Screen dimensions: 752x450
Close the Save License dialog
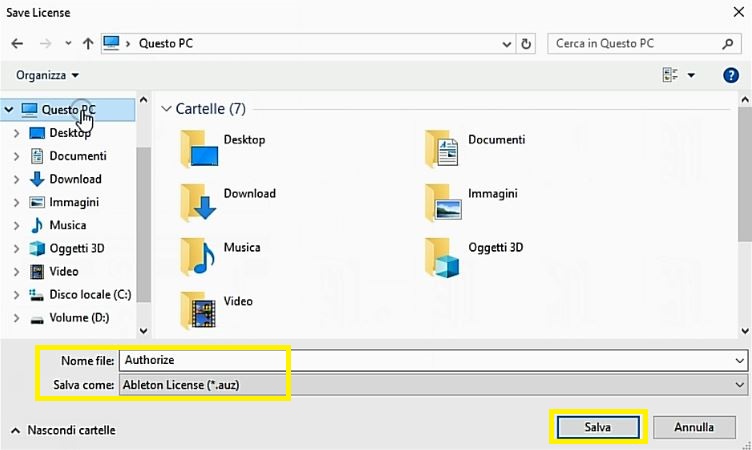click(x=739, y=12)
